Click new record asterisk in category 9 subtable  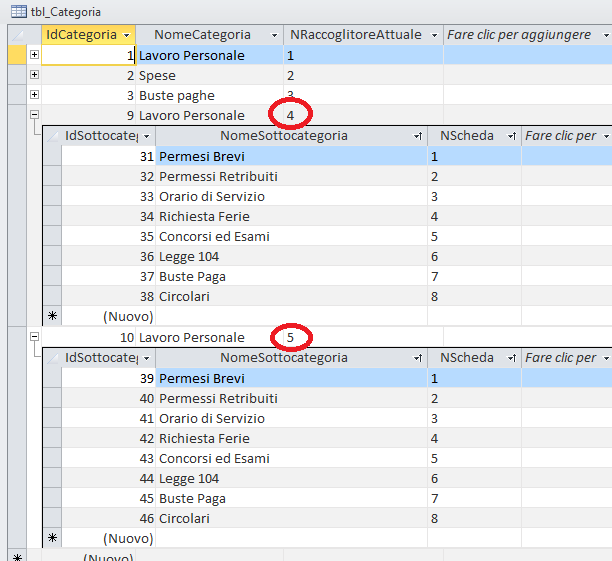pos(52,316)
